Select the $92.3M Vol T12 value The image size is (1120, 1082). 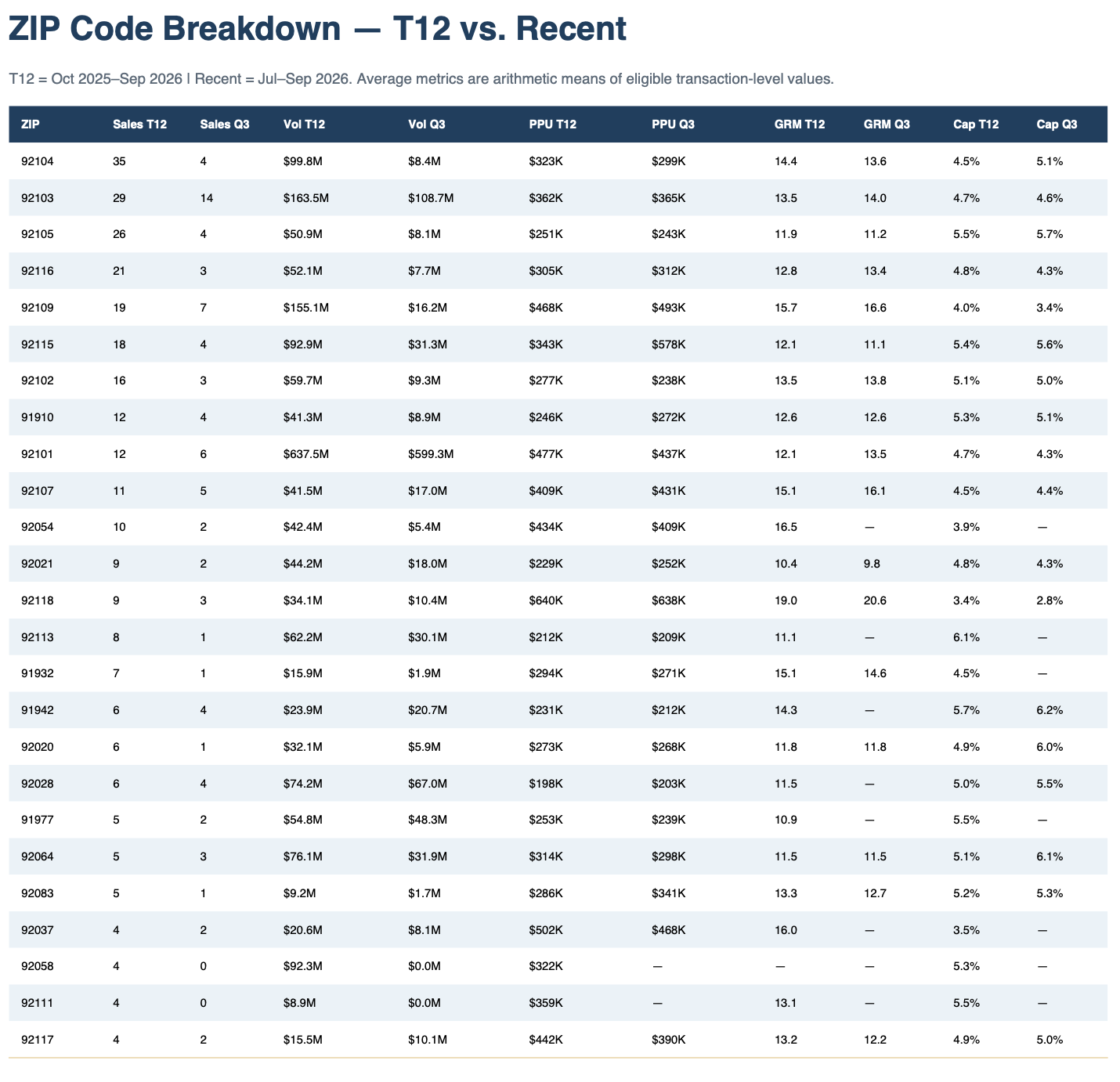303,966
